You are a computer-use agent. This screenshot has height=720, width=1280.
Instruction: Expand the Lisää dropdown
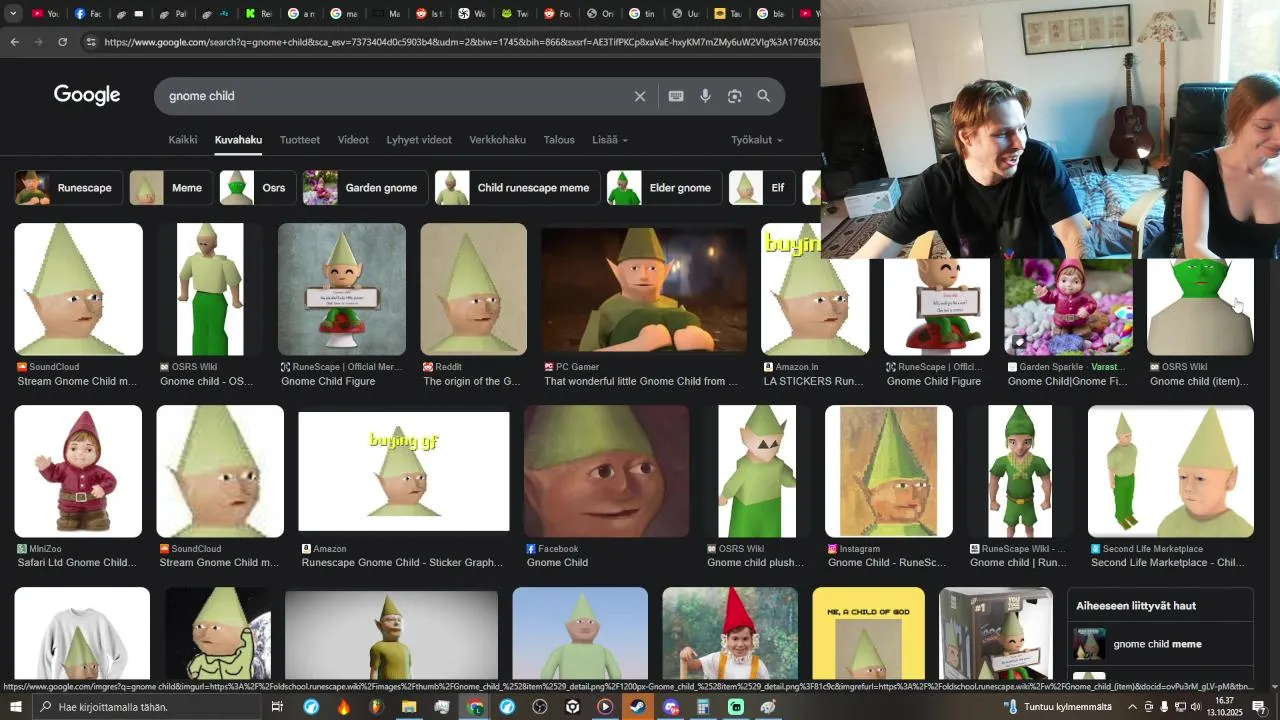610,140
